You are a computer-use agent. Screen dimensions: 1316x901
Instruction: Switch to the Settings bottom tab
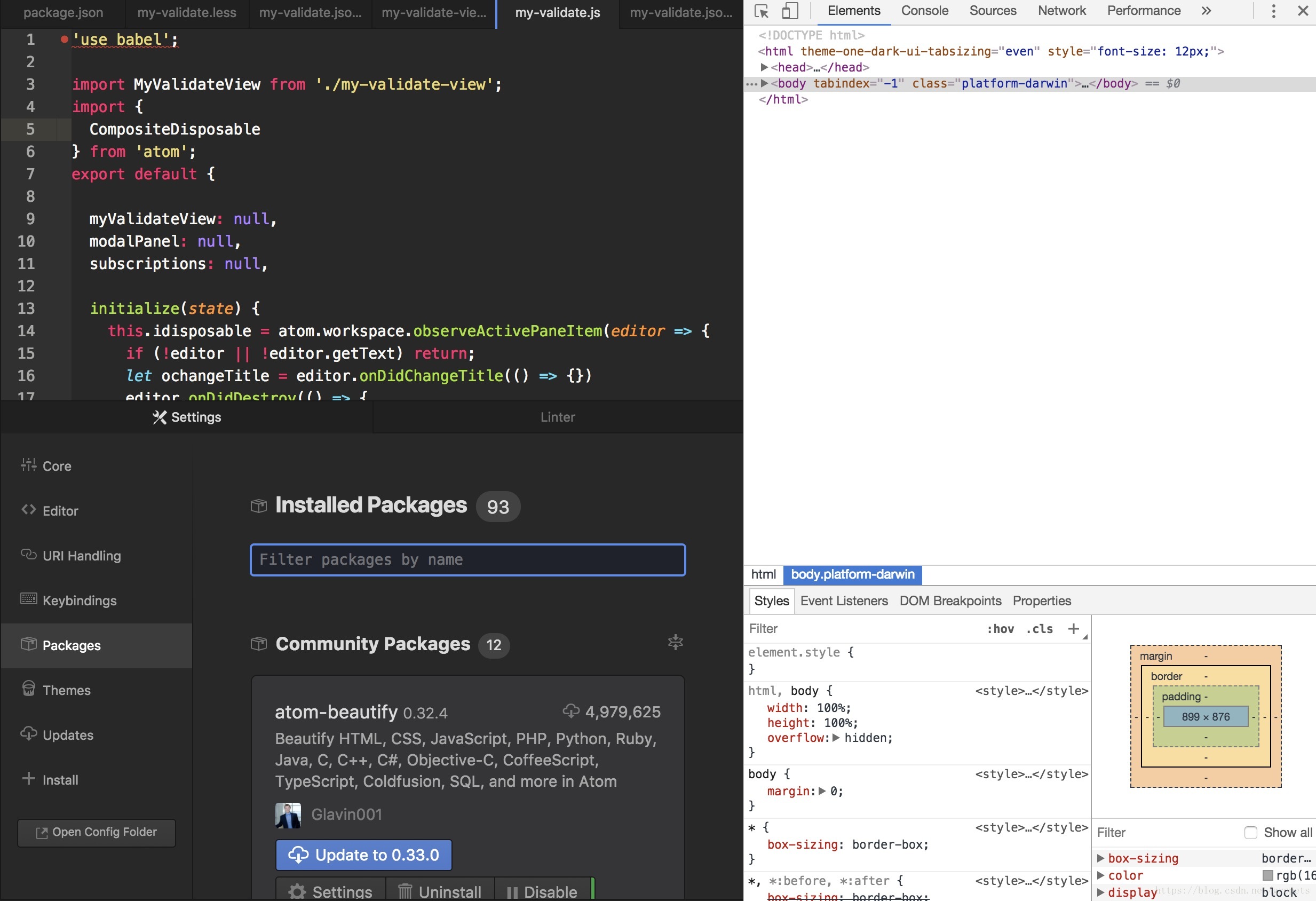pos(187,417)
